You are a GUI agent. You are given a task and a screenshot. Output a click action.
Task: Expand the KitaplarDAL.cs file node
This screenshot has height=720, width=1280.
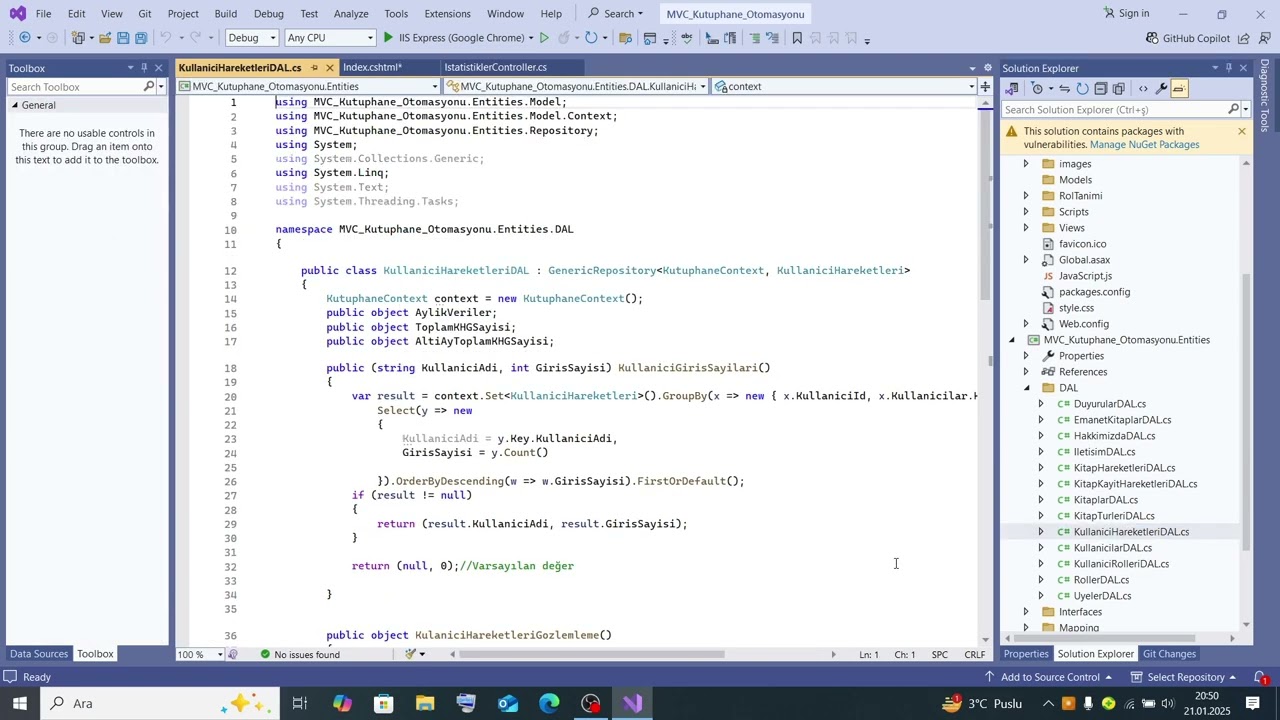pos(1041,500)
